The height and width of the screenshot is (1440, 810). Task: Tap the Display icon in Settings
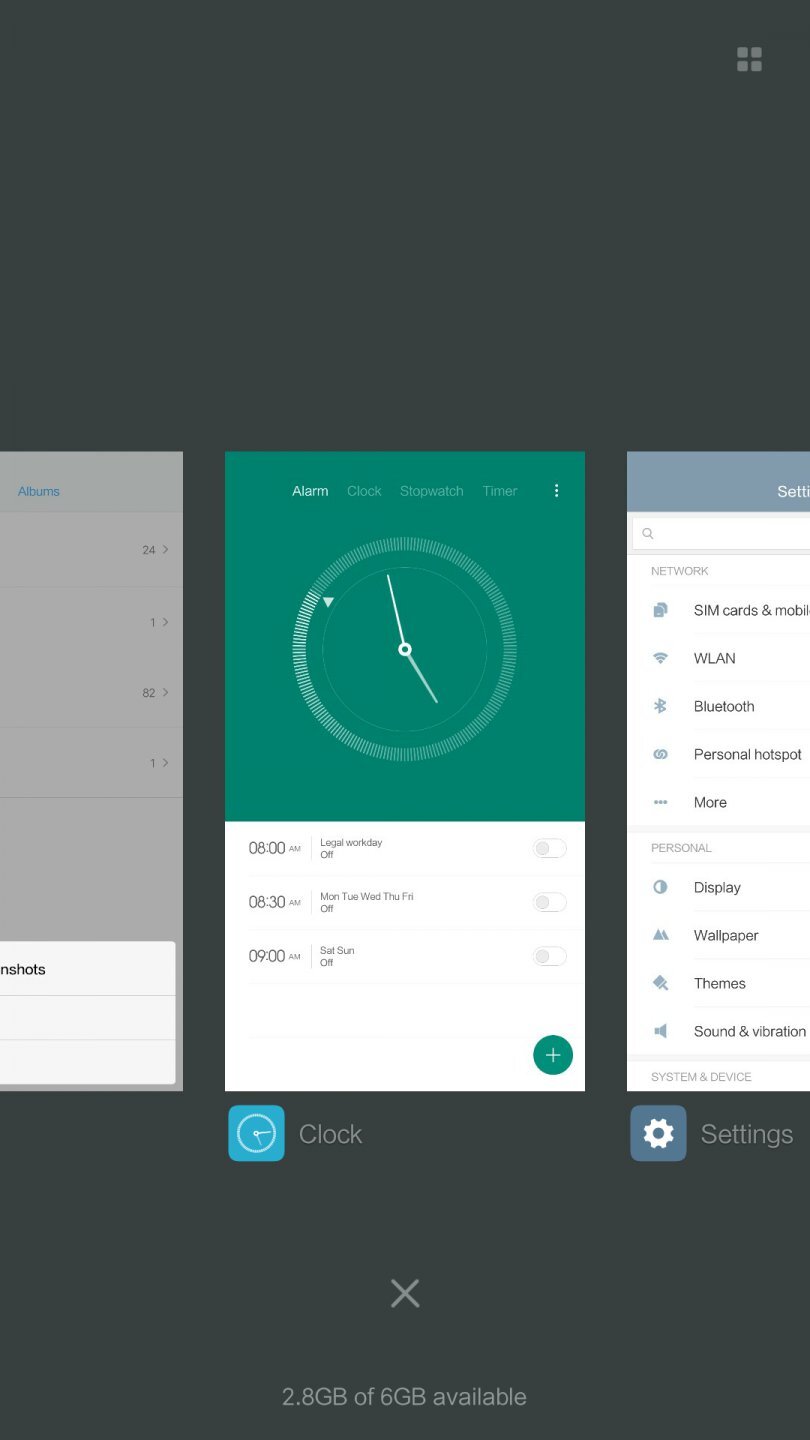(660, 887)
